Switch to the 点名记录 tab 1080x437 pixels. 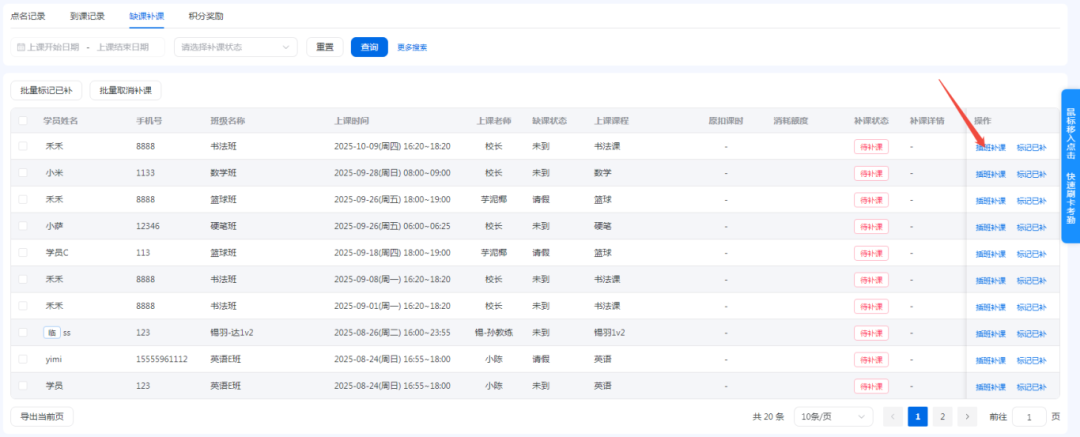pos(27,17)
